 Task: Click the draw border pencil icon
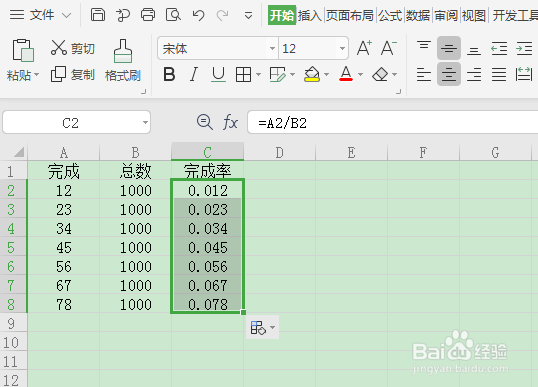pos(278,74)
